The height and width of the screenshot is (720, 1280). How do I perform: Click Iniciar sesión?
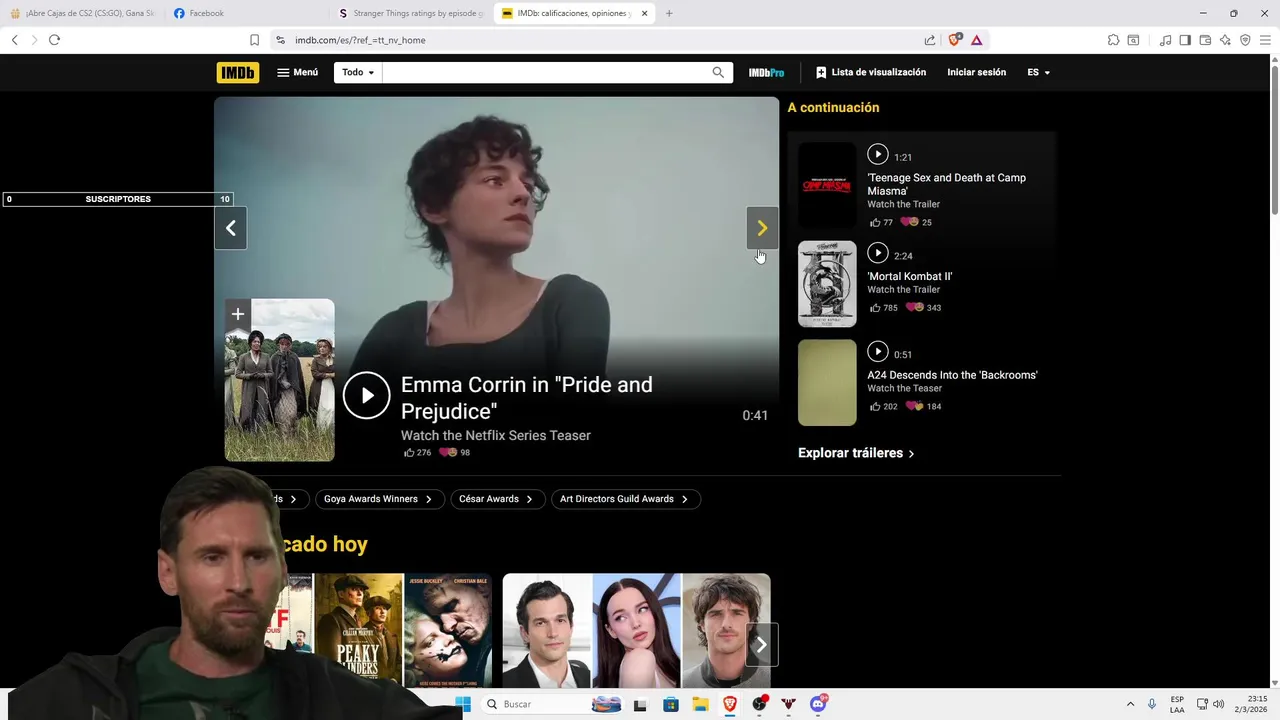coord(976,72)
